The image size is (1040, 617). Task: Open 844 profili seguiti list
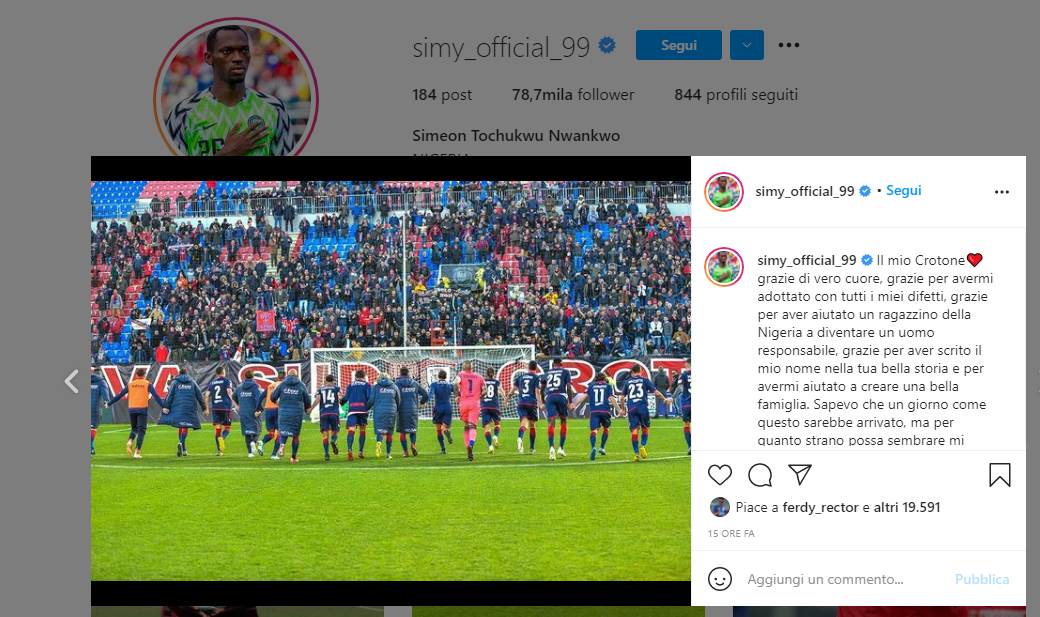pos(736,95)
